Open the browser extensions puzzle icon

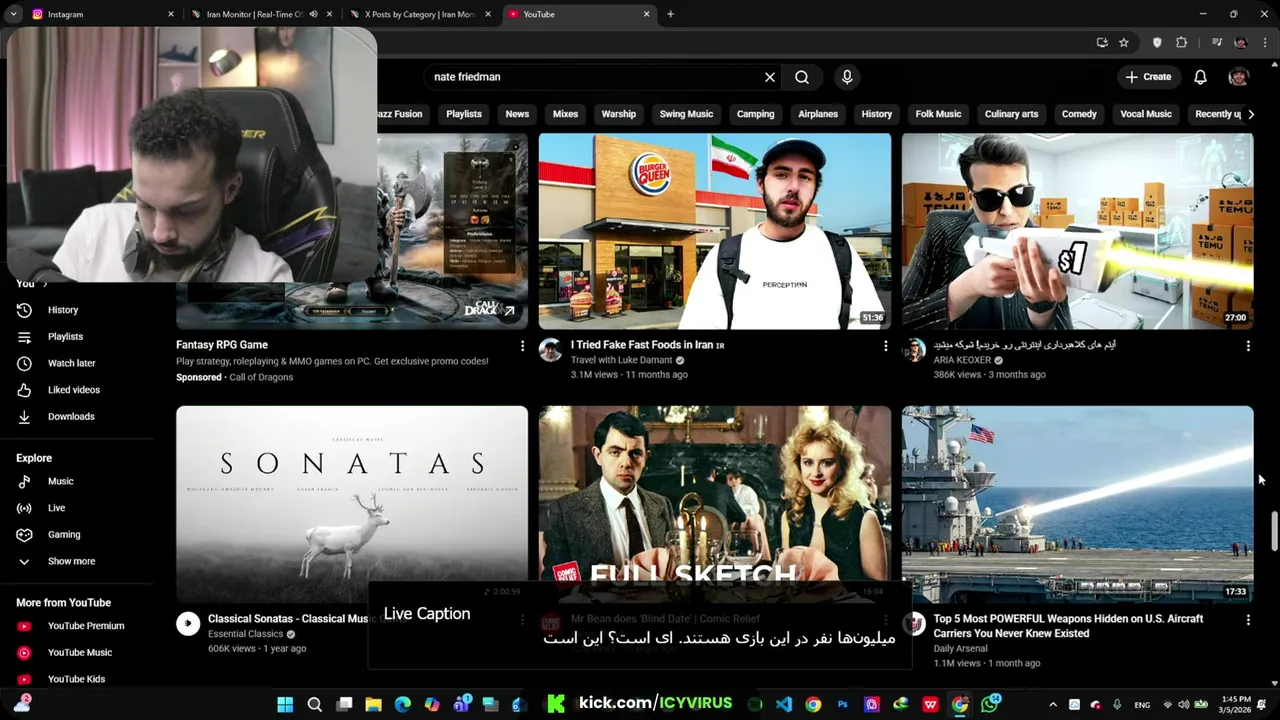1181,43
